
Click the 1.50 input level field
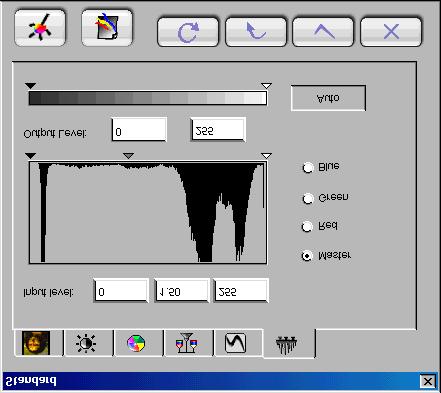182,291
